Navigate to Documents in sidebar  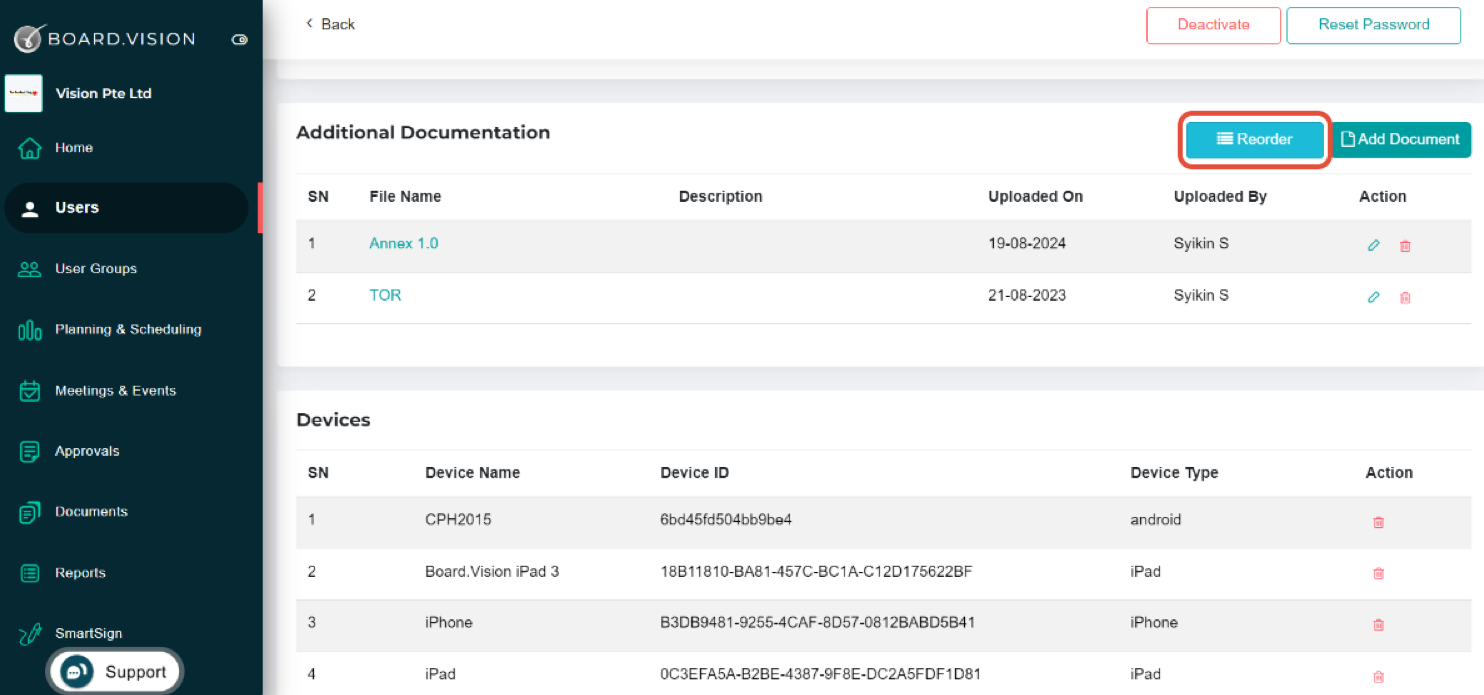tap(91, 512)
